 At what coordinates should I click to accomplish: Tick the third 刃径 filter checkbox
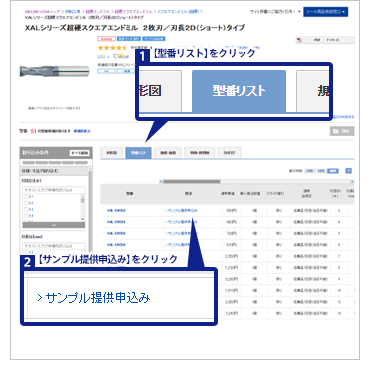pyautogui.click(x=26, y=209)
